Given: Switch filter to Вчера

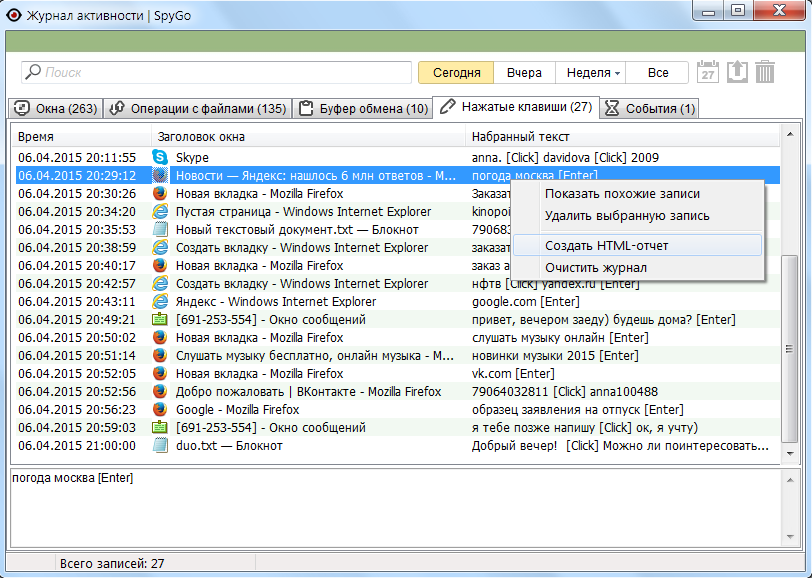Looking at the screenshot, I should click(524, 73).
